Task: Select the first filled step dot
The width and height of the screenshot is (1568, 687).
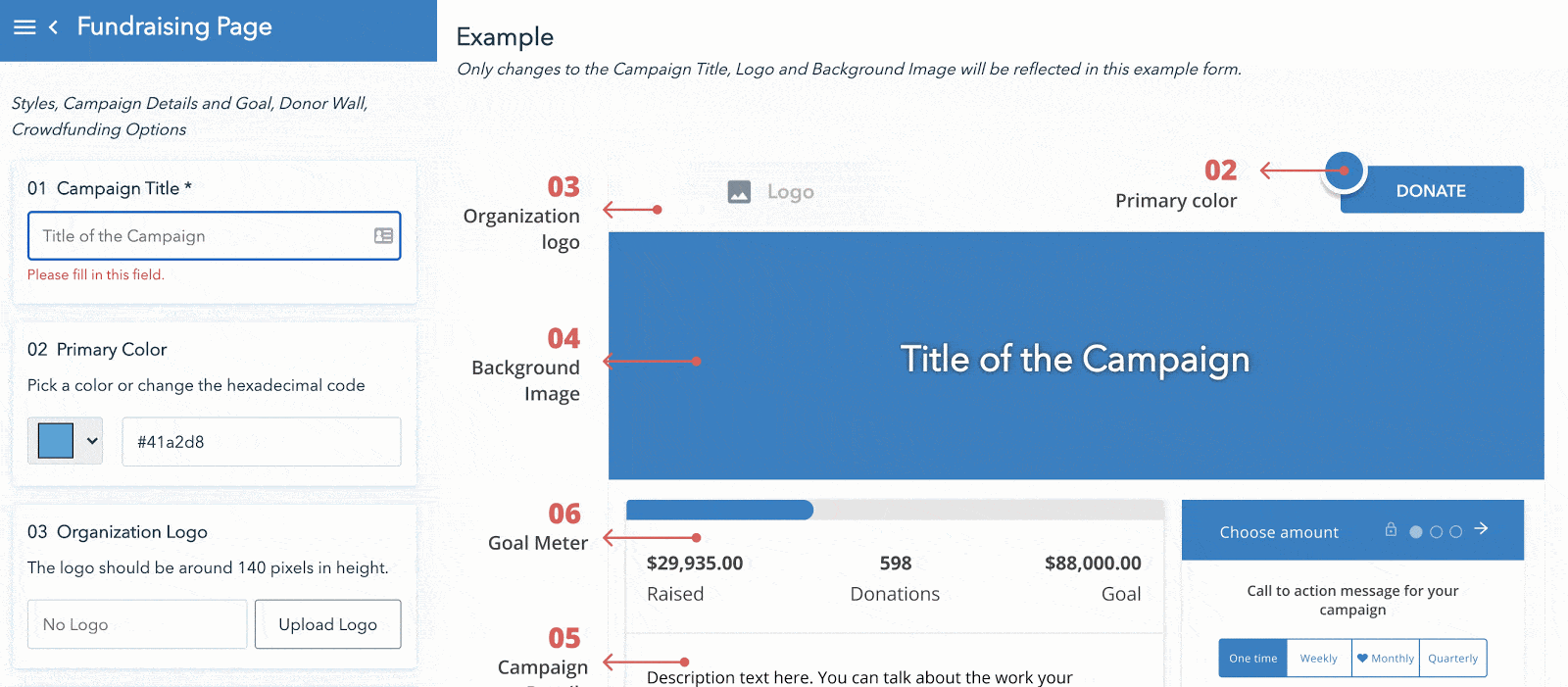Action: [x=1416, y=532]
